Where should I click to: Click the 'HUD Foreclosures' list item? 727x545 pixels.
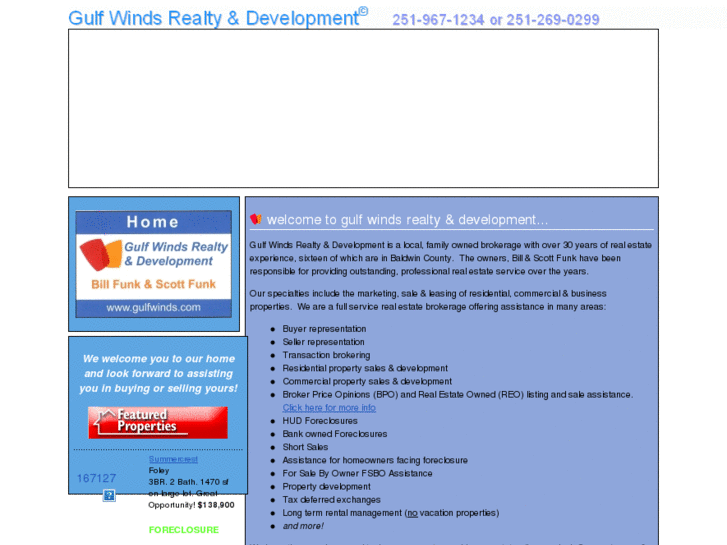pyautogui.click(x=320, y=421)
